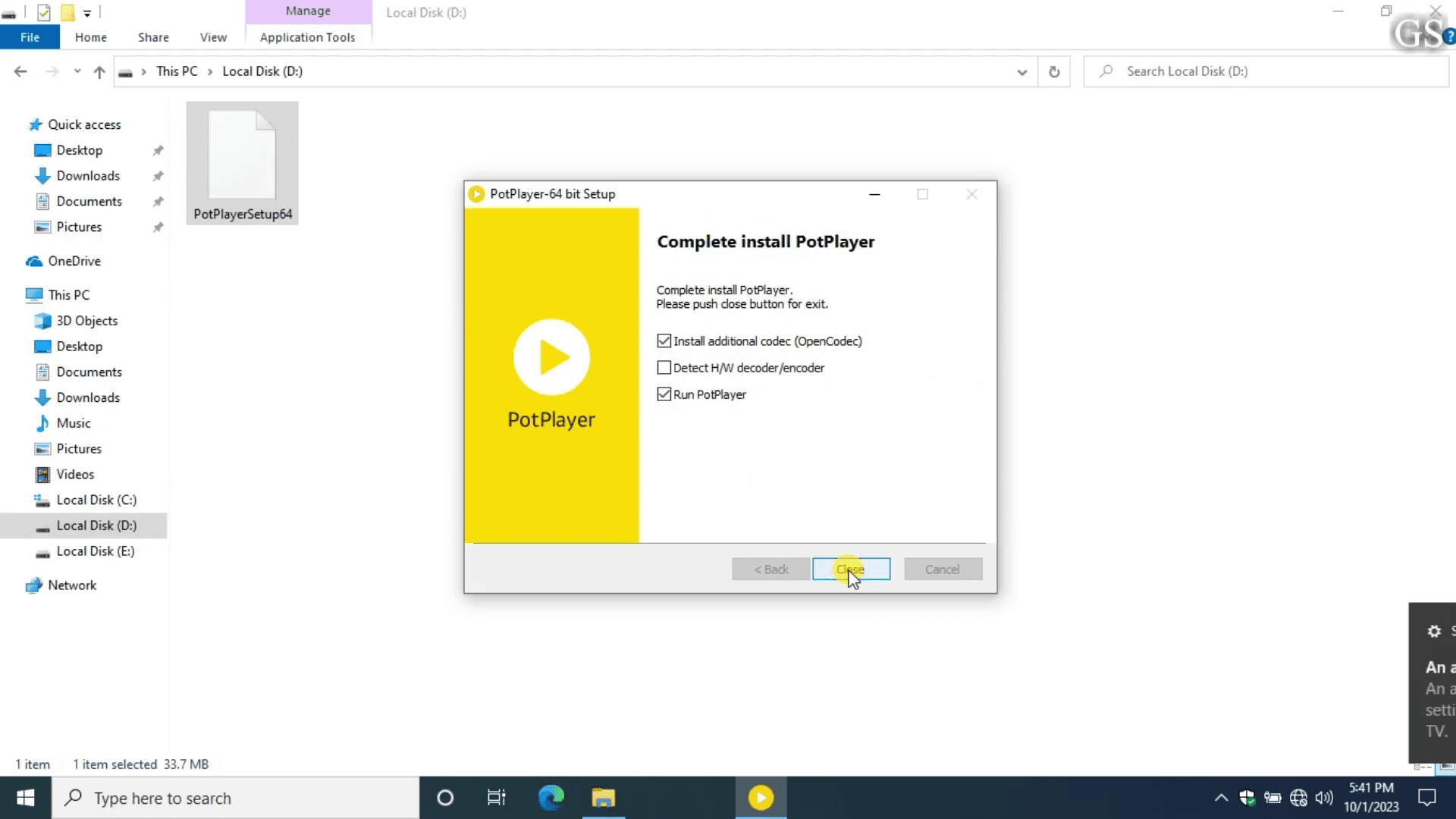Click the taskbar clock showing 5:41 PM
1456x819 pixels.
1372,798
